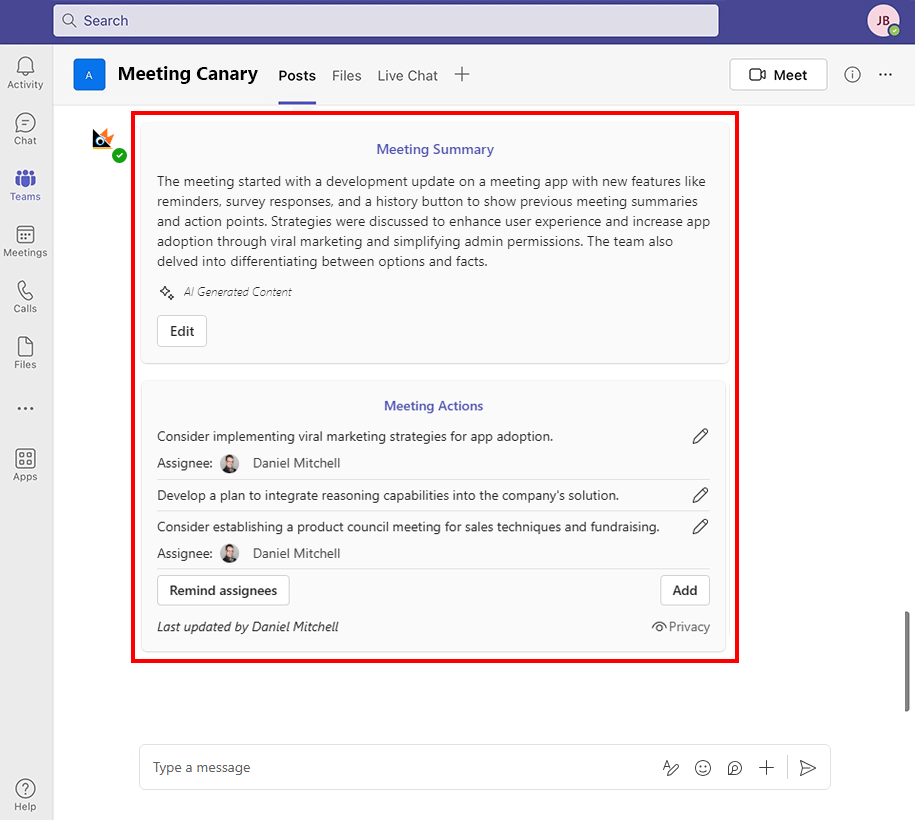Open Privacy settings for meeting actions
The height and width of the screenshot is (820, 915).
[681, 626]
